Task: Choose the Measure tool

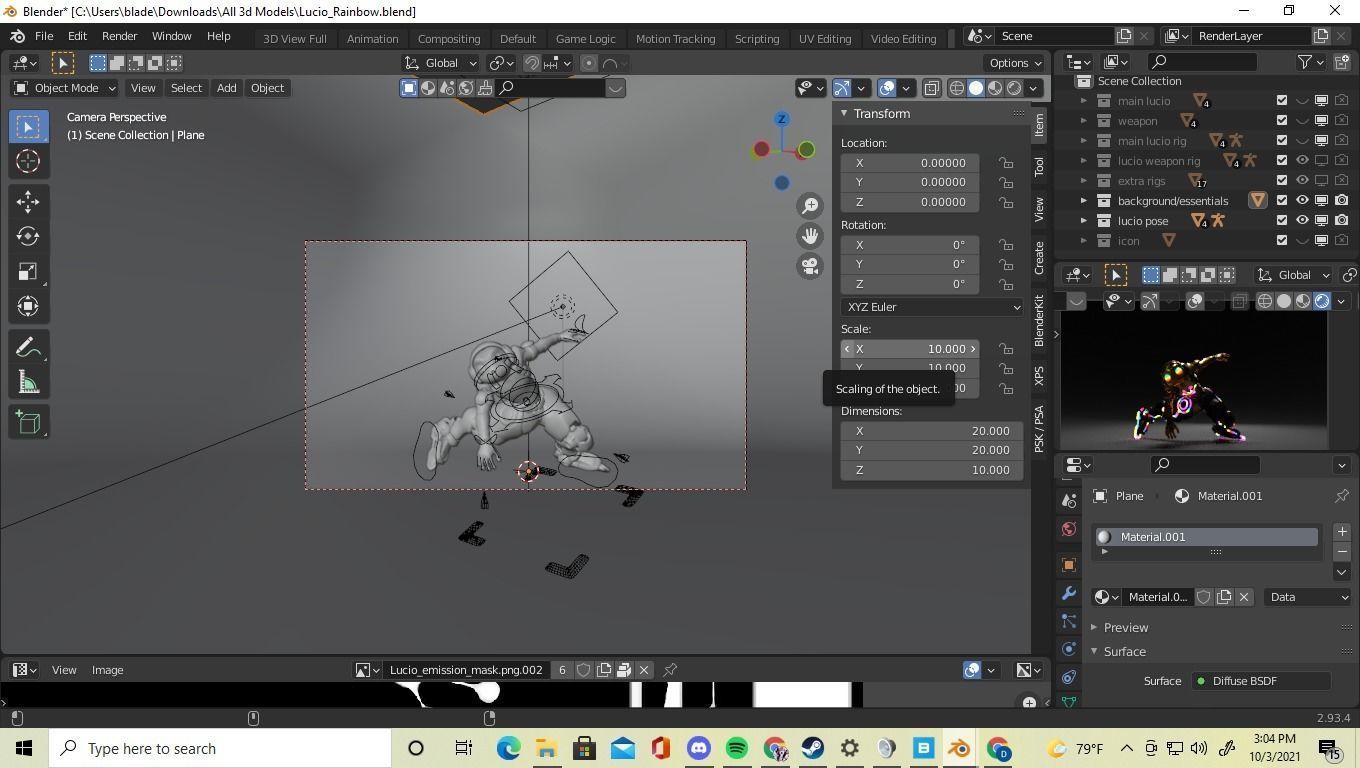Action: [28, 383]
